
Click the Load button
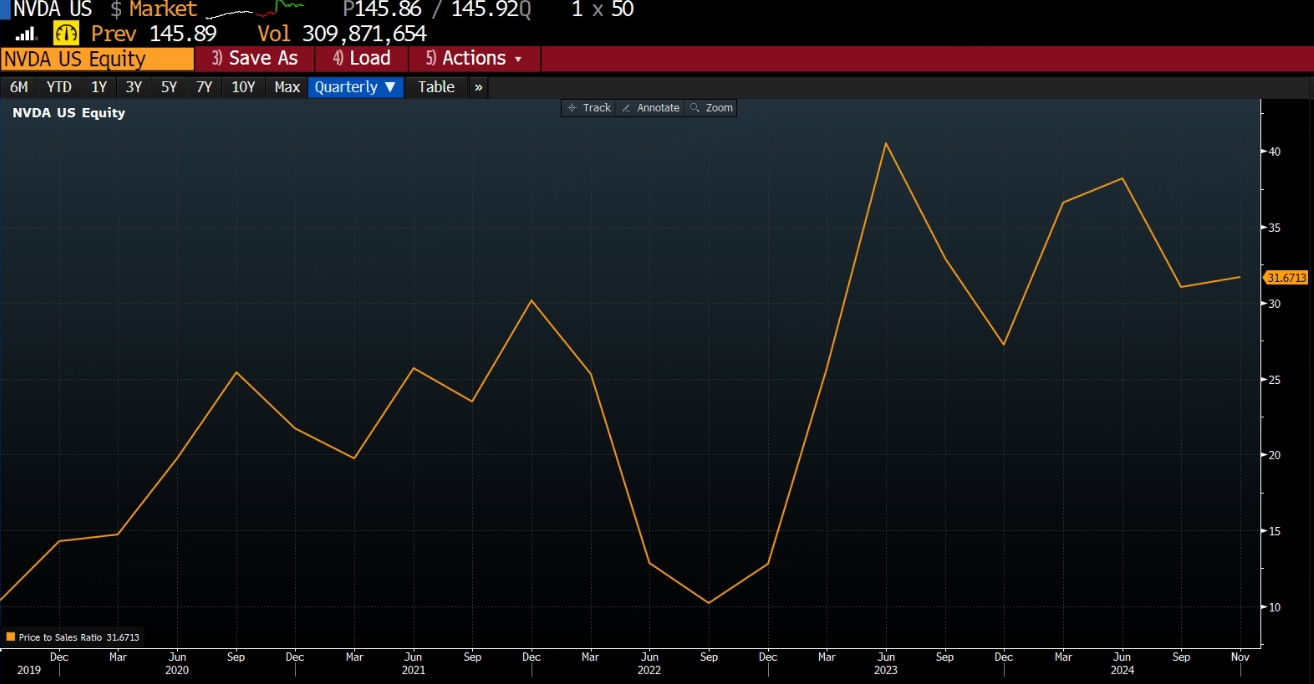[361, 59]
